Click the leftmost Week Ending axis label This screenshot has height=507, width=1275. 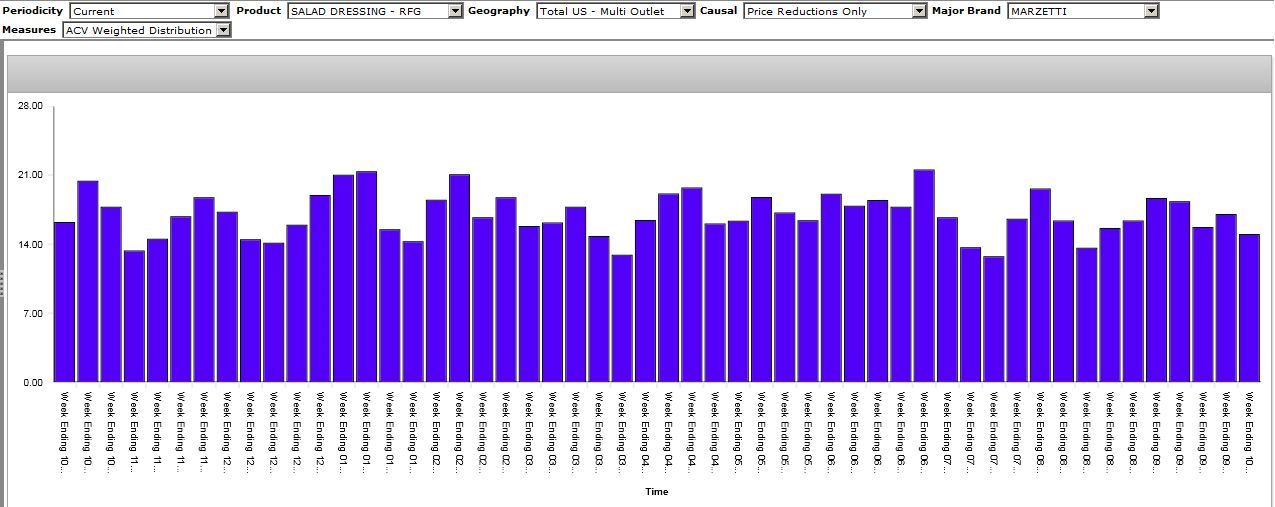tap(64, 431)
